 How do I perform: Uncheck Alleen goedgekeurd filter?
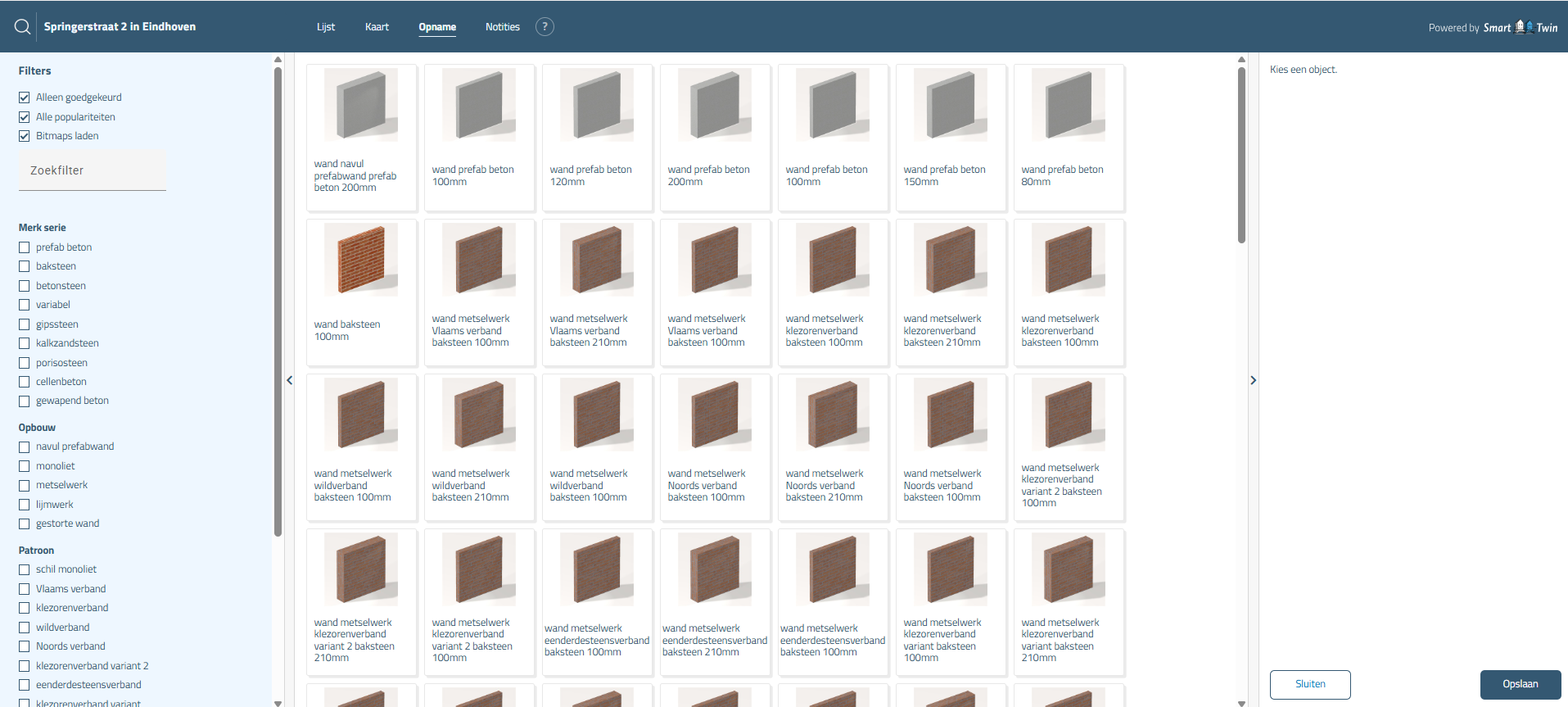point(25,97)
